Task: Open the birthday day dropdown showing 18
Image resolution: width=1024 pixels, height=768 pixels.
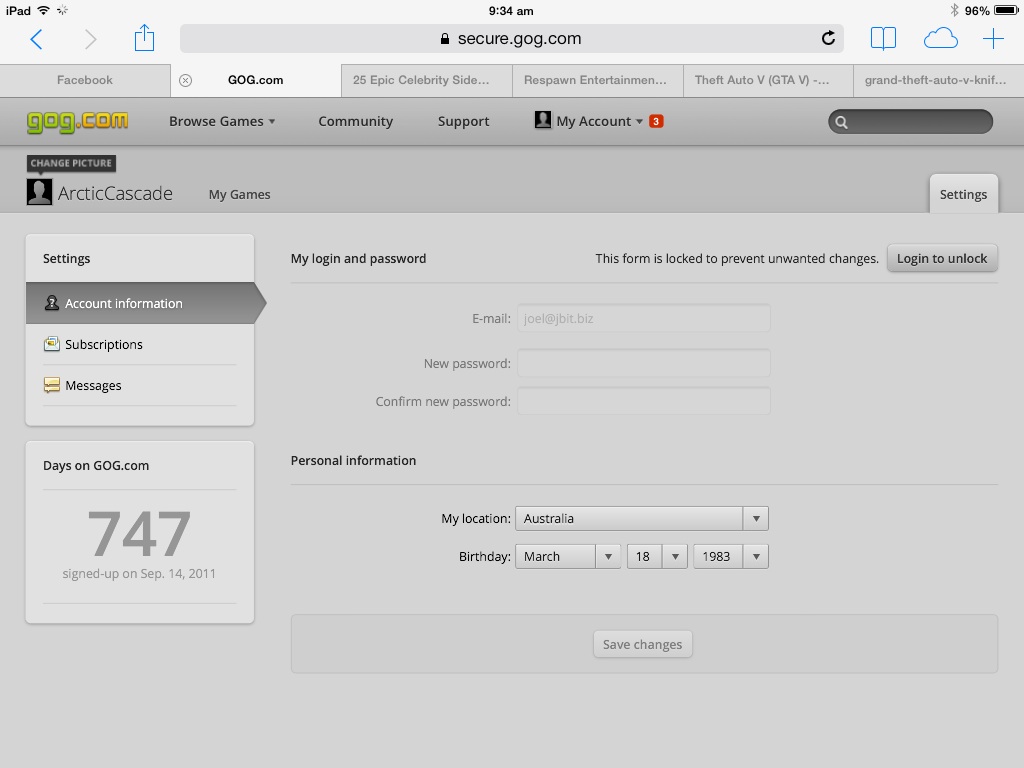Action: [x=657, y=556]
